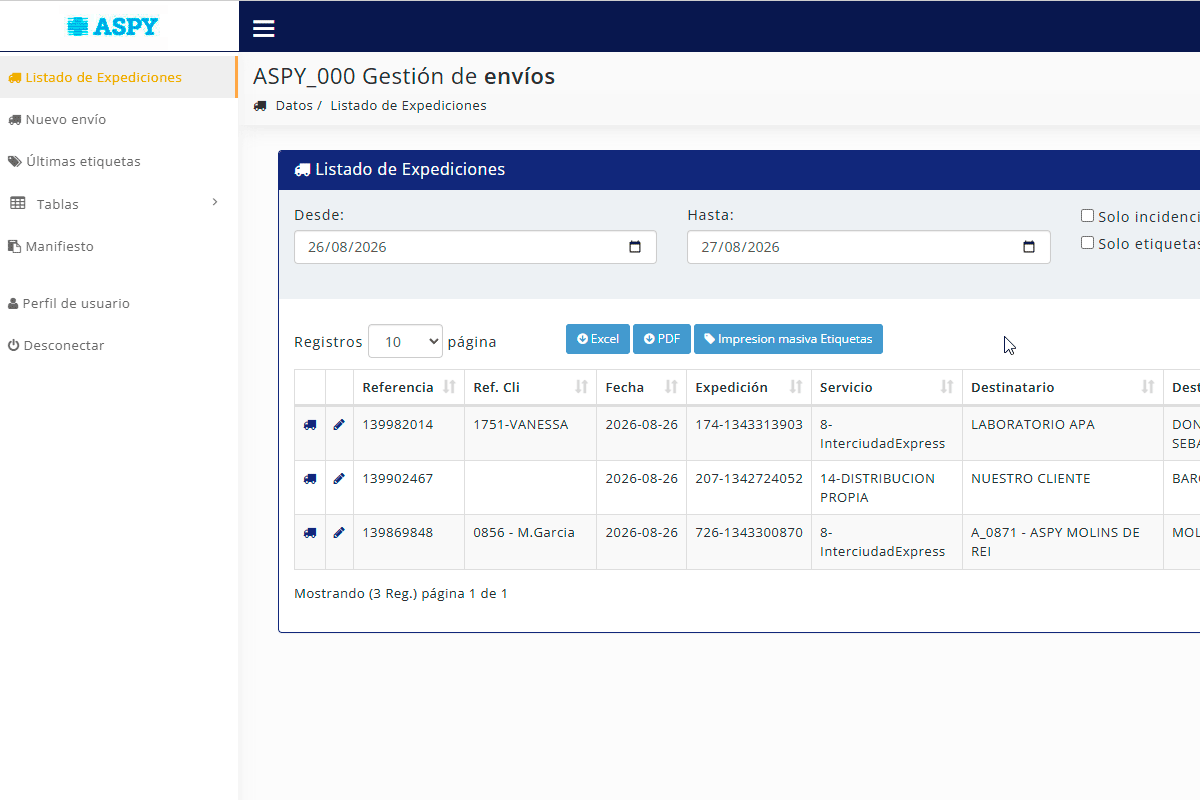Sort table by Fecha column arrows
The width and height of the screenshot is (1200, 800).
pyautogui.click(x=672, y=387)
